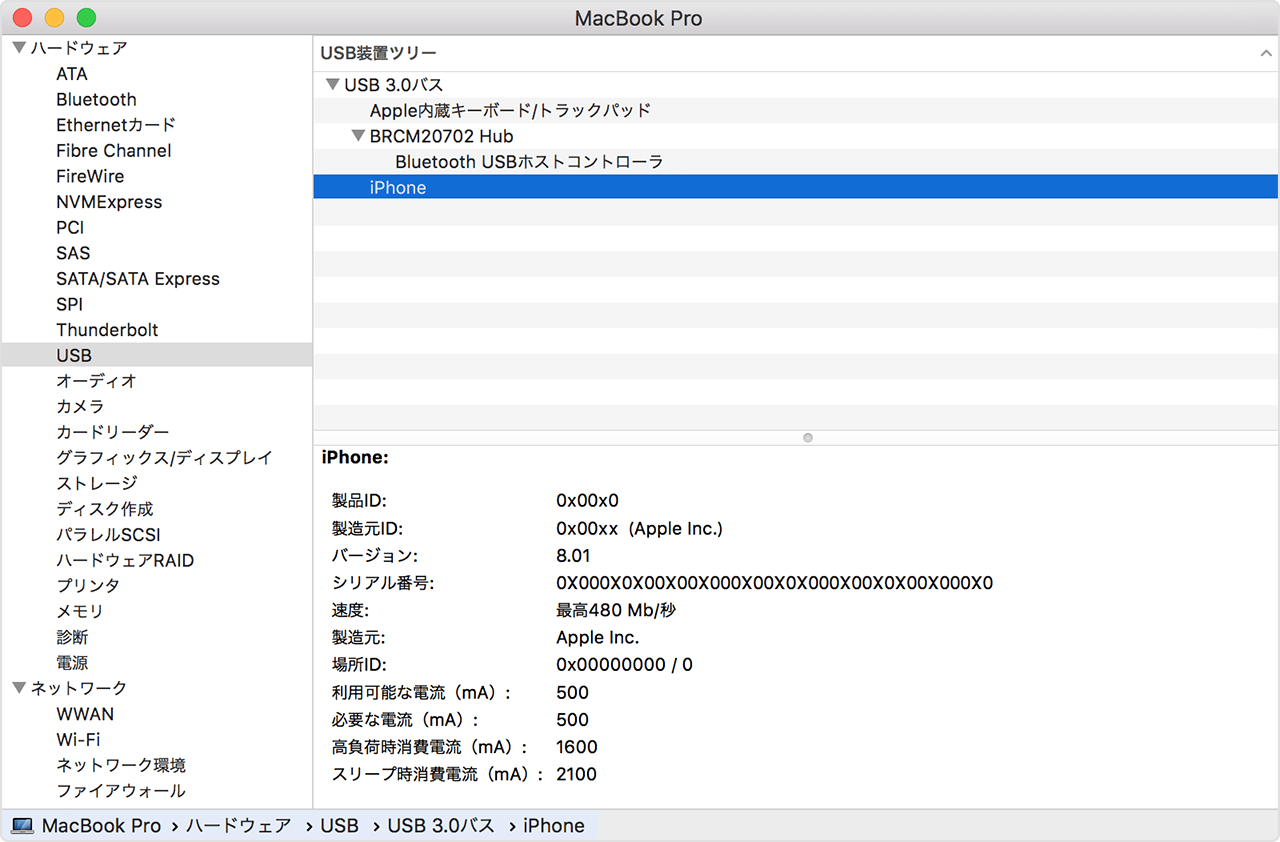Image resolution: width=1280 pixels, height=842 pixels.
Task: Select WWAN under ネットワーク
Action: [85, 714]
